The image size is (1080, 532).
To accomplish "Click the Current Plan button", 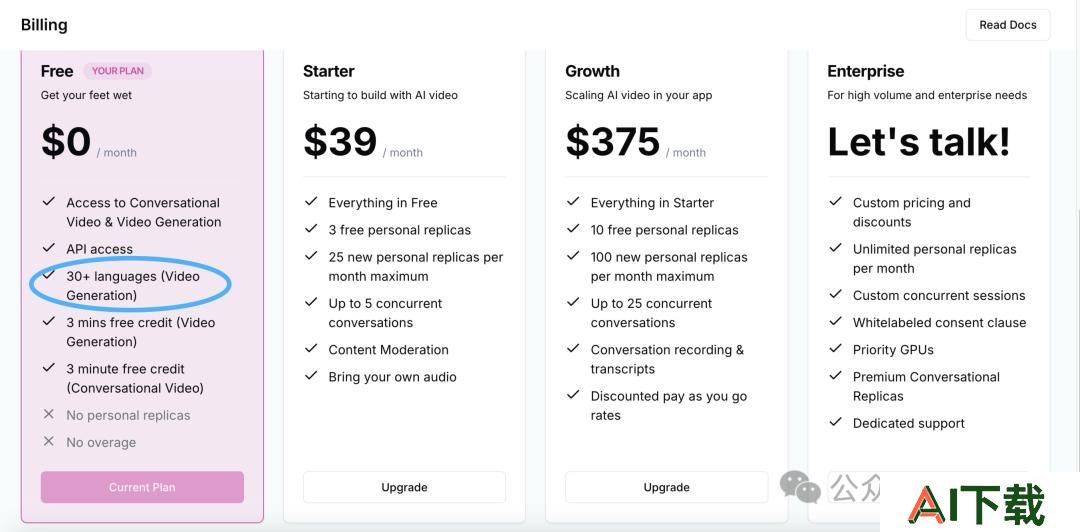I will [x=142, y=487].
